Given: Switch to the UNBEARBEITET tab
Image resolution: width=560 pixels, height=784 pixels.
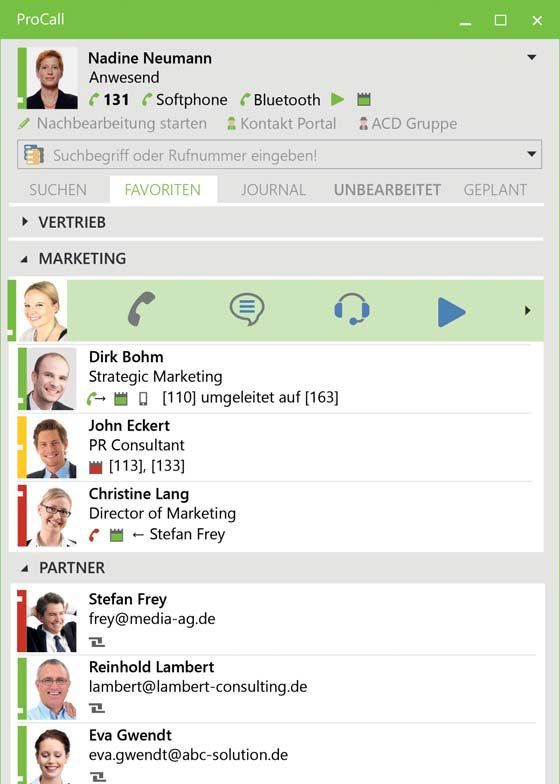Looking at the screenshot, I should point(388,190).
